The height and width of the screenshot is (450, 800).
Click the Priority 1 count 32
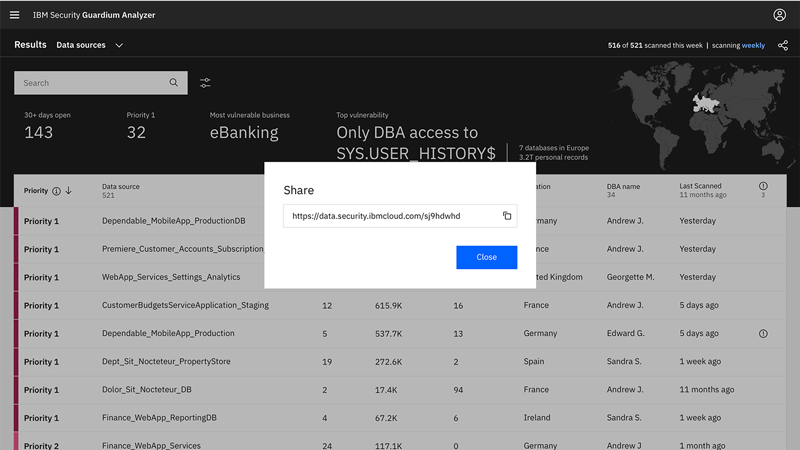136,133
